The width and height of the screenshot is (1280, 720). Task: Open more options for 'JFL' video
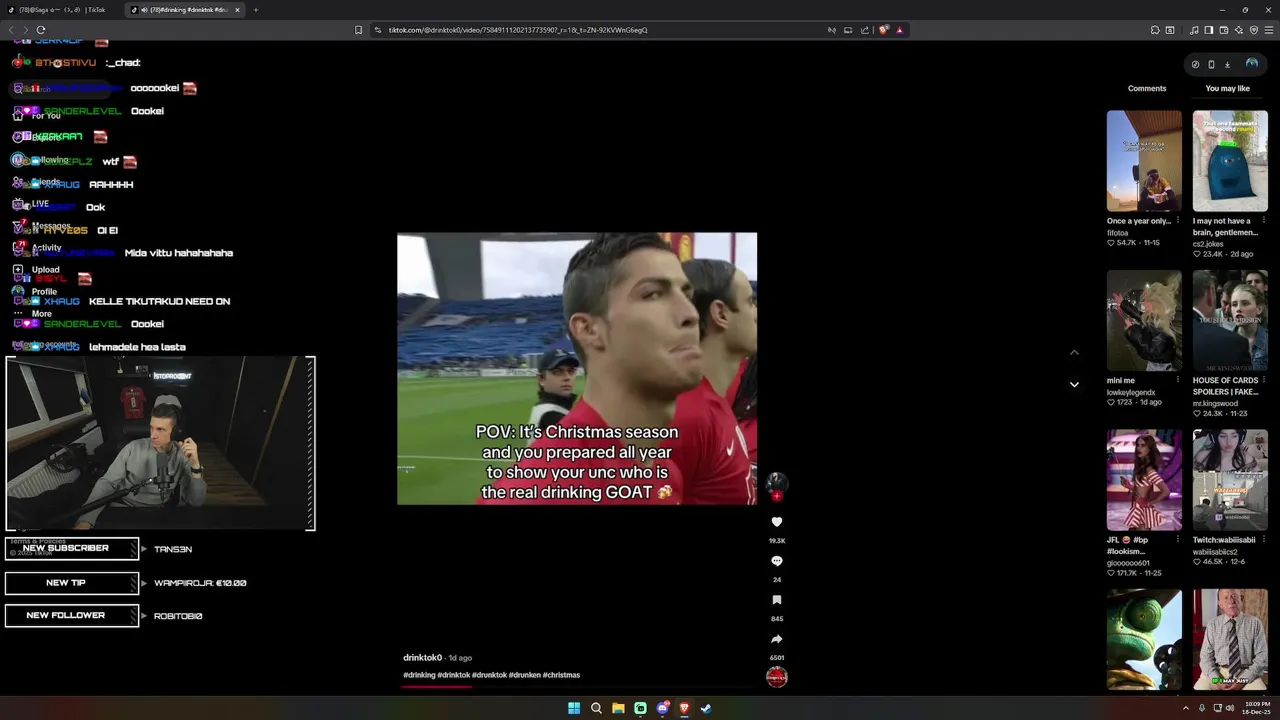1178,540
